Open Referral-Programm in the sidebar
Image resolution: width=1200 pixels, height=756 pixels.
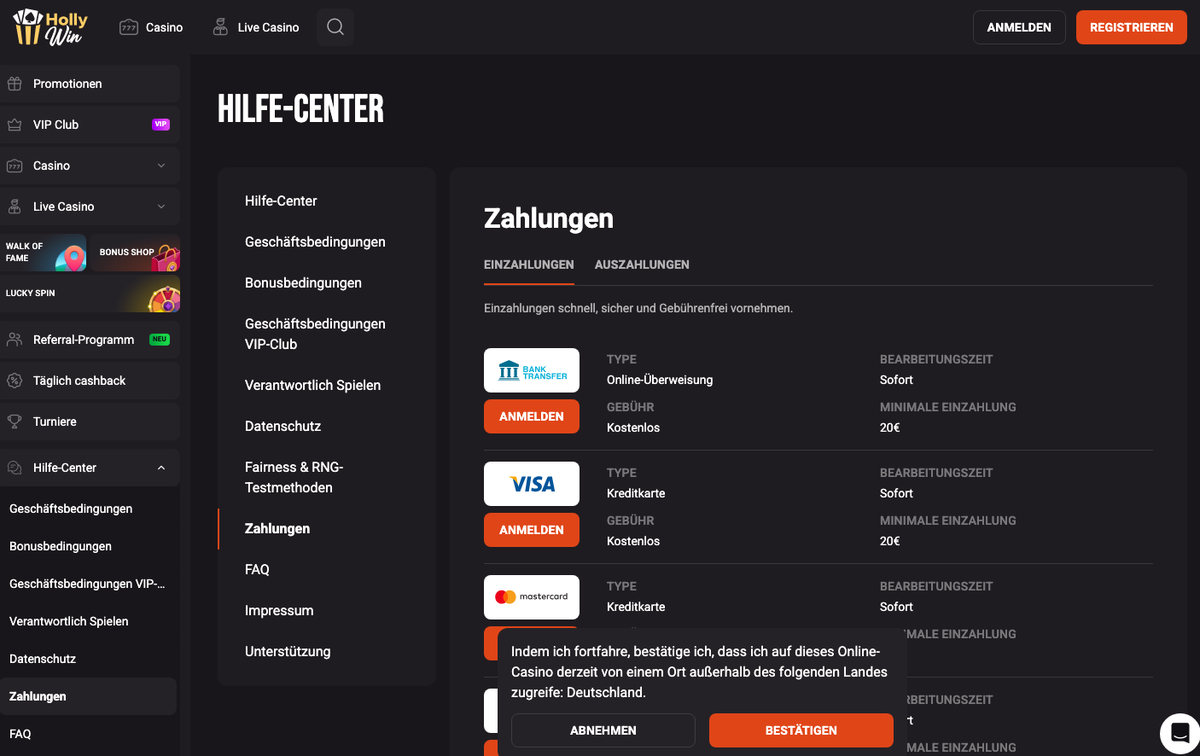(x=90, y=340)
